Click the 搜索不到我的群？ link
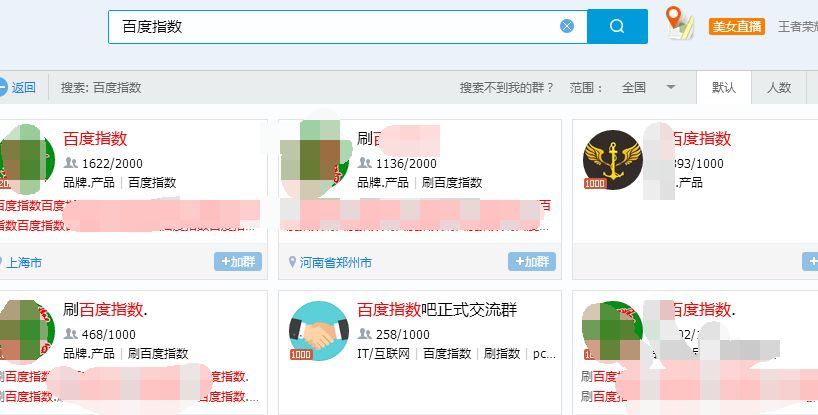 (507, 88)
